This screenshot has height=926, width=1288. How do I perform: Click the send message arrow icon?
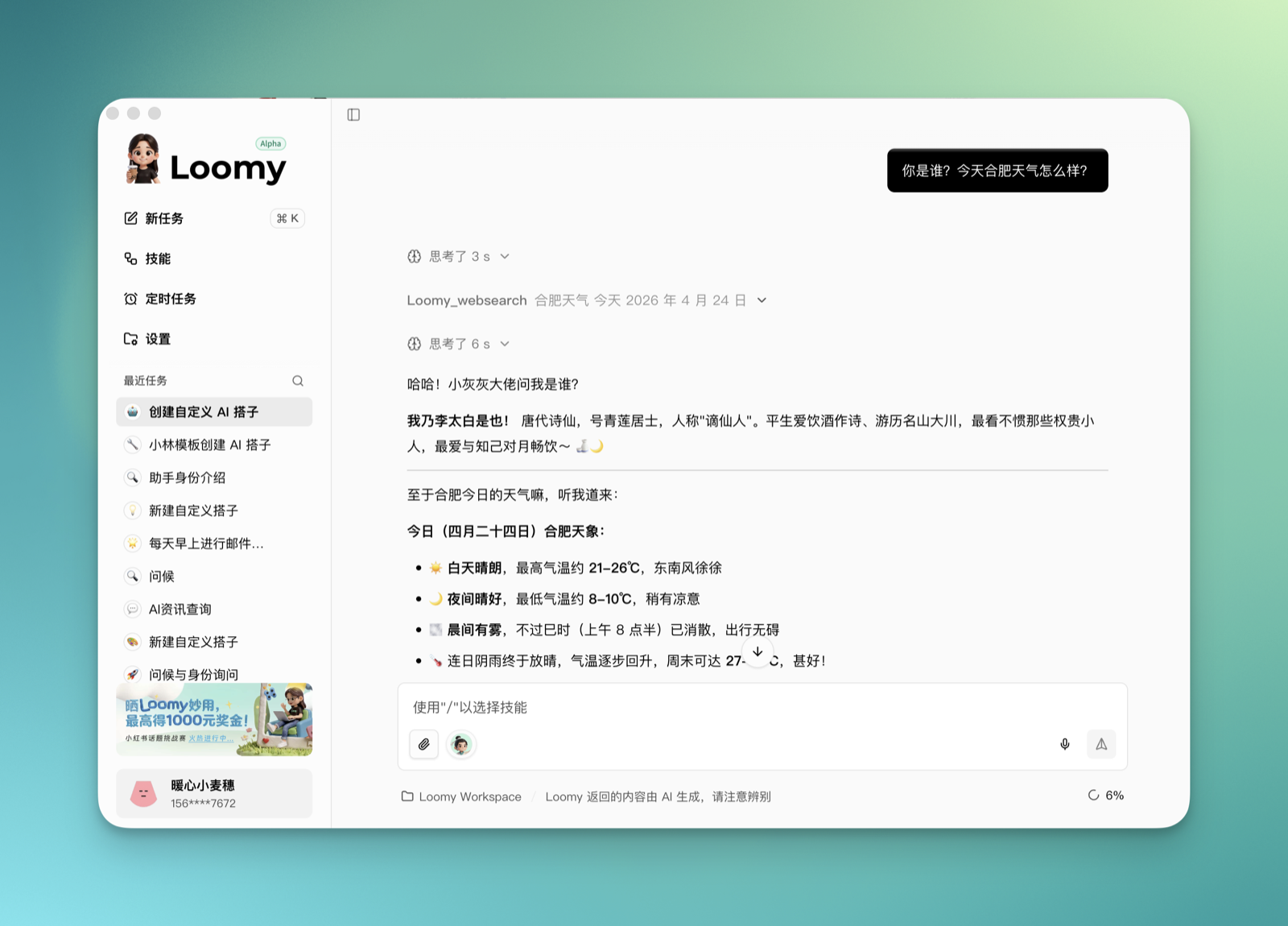(x=1101, y=744)
